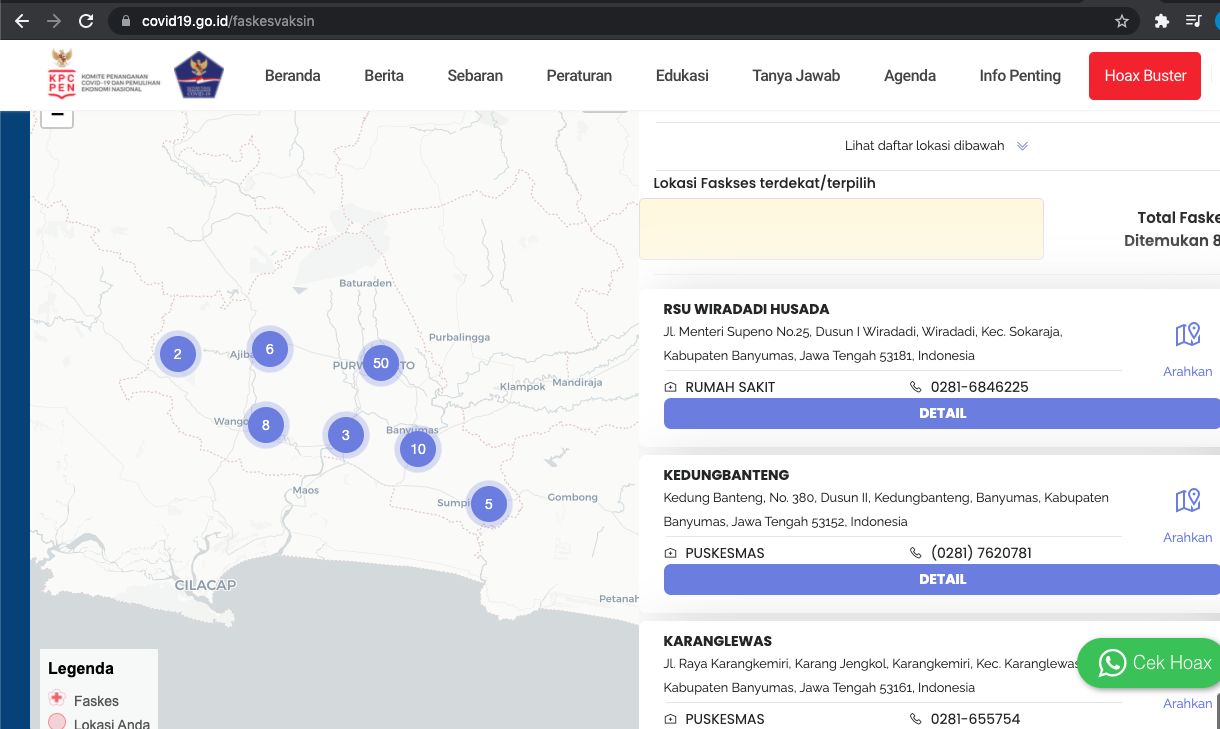Click the WhatsApp icon in Cek Hoax

click(x=1112, y=663)
